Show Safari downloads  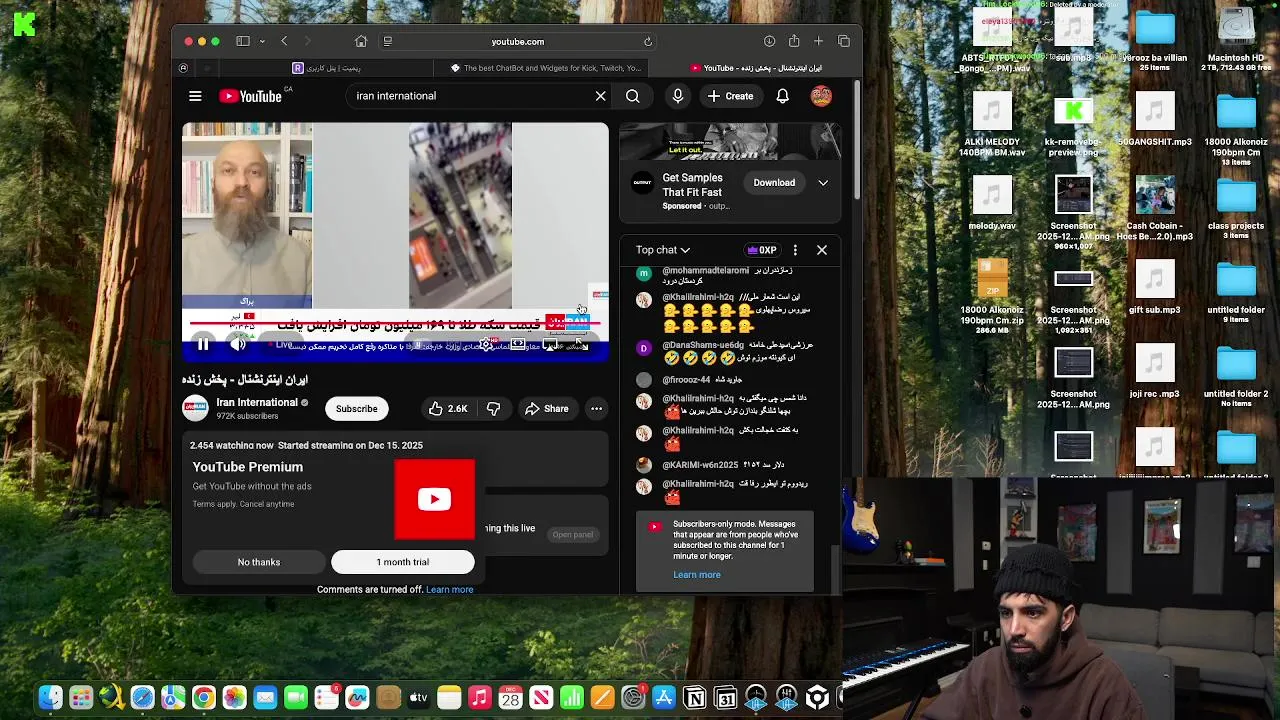(x=769, y=41)
